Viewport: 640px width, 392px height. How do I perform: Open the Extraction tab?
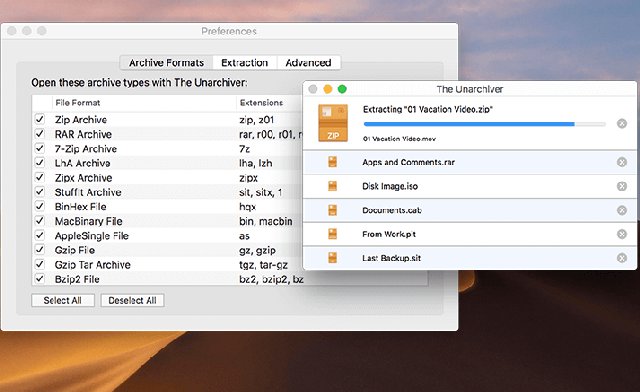click(x=244, y=63)
